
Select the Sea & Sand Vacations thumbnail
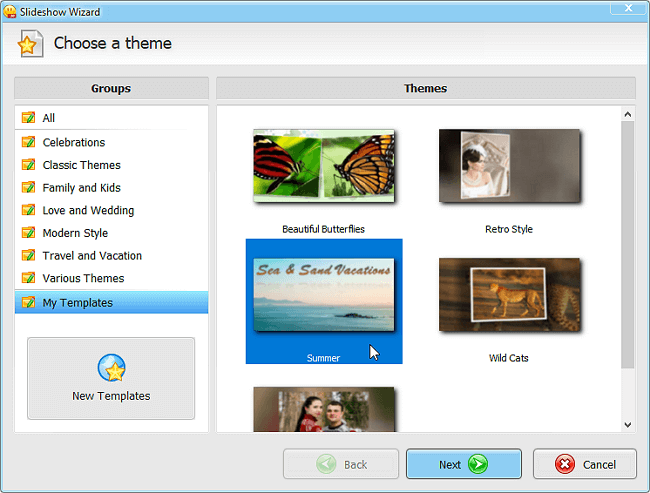[x=324, y=295]
